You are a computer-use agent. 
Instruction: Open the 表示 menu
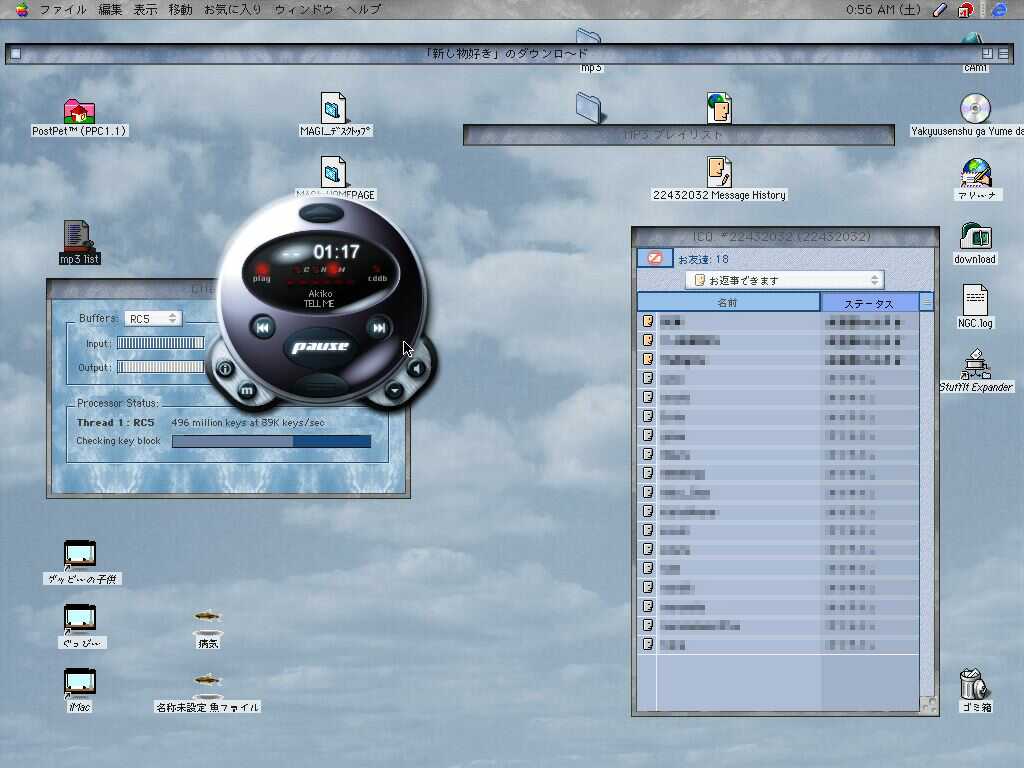(x=145, y=9)
